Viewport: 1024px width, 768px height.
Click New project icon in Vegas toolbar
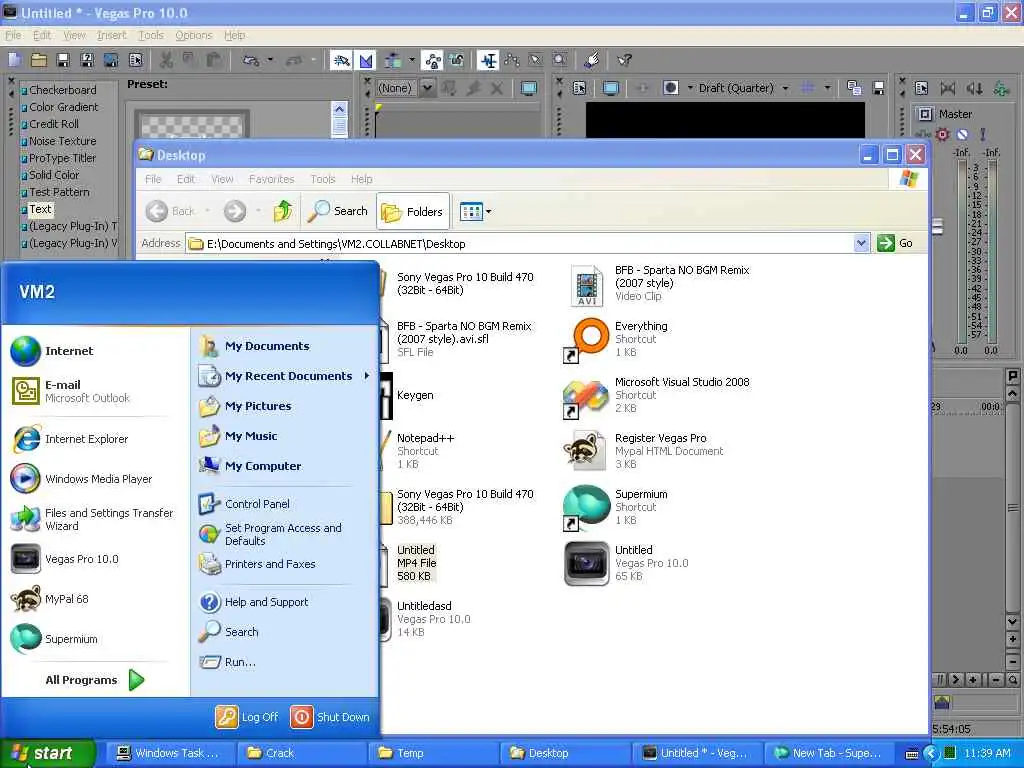[x=15, y=61]
